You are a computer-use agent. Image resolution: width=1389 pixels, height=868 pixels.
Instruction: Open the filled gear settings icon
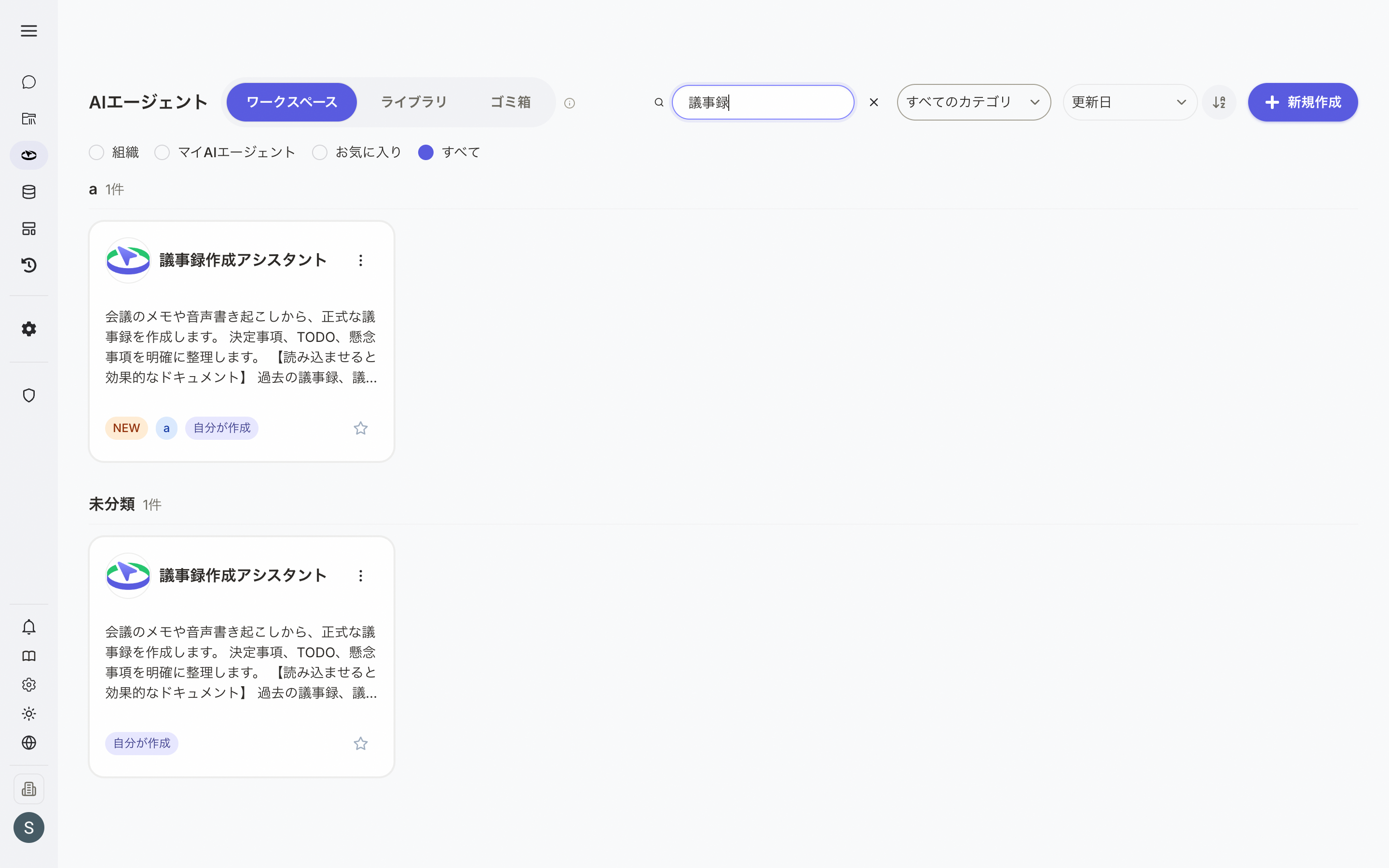coord(29,329)
